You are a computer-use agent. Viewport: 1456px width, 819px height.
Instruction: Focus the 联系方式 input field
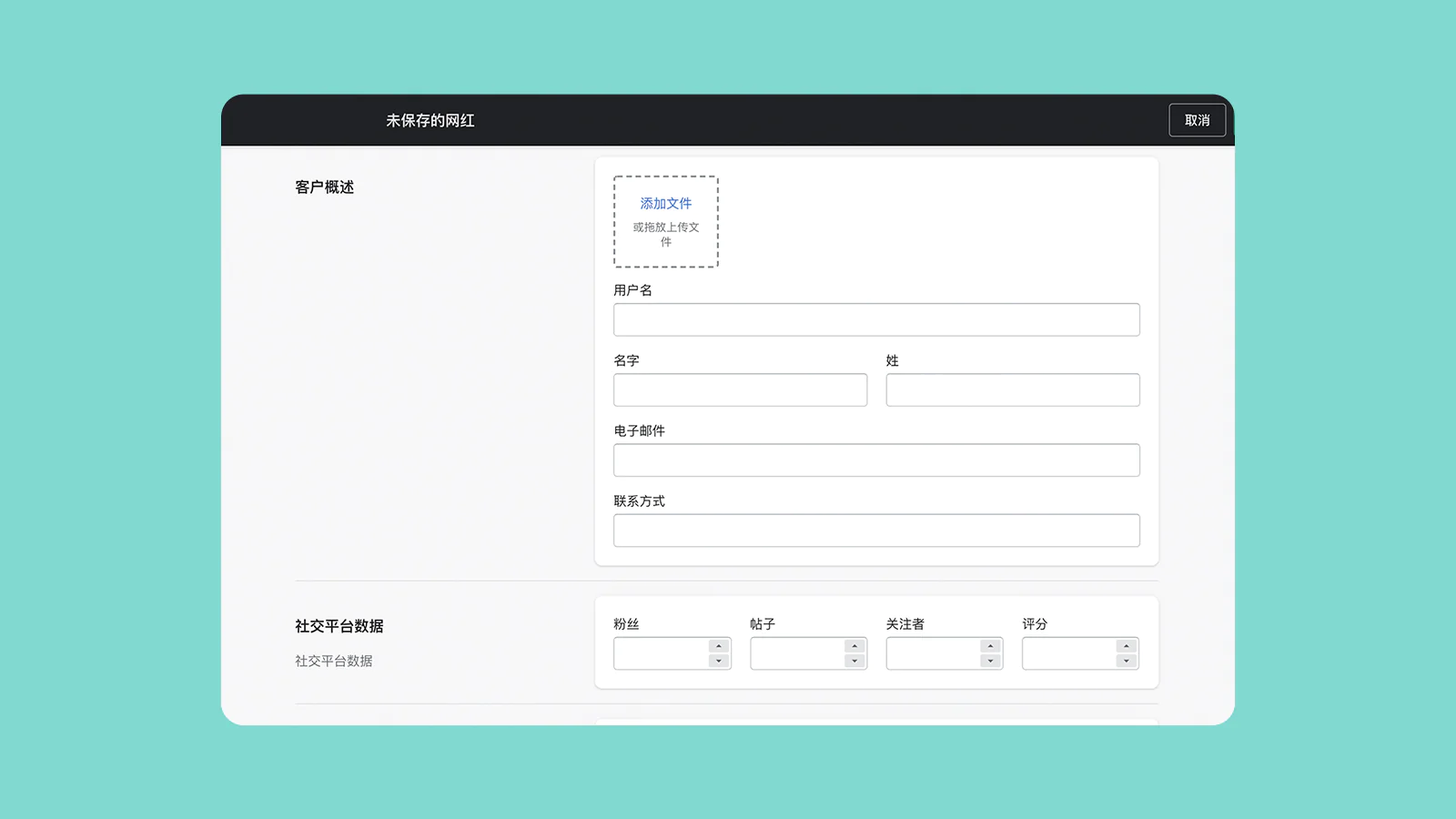[x=876, y=531]
